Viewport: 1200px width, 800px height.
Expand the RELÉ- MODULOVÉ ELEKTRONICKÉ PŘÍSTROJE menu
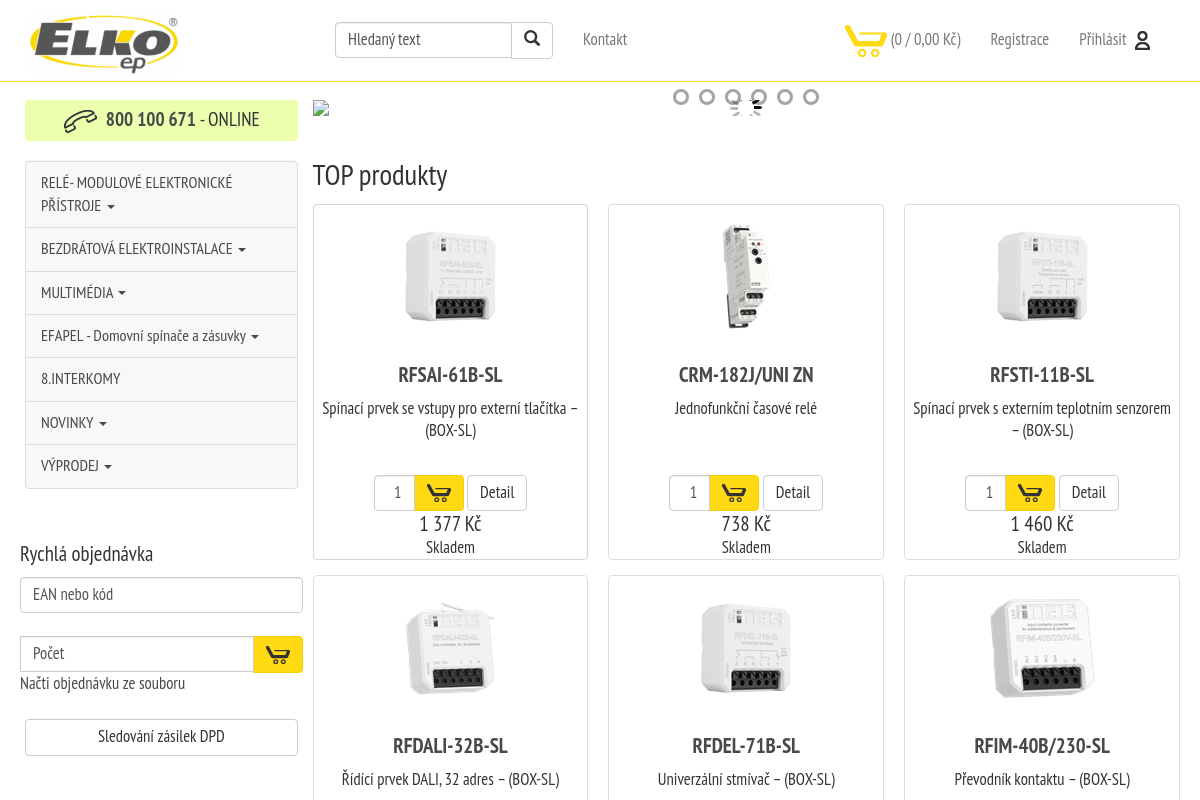[x=135, y=194]
